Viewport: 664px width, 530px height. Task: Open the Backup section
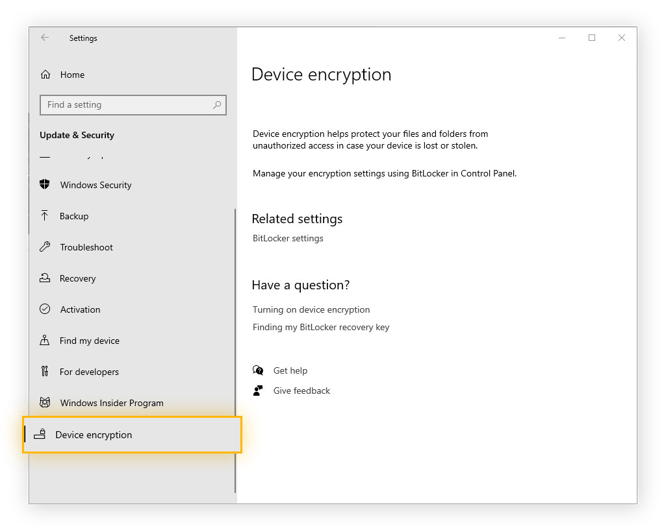[x=74, y=216]
